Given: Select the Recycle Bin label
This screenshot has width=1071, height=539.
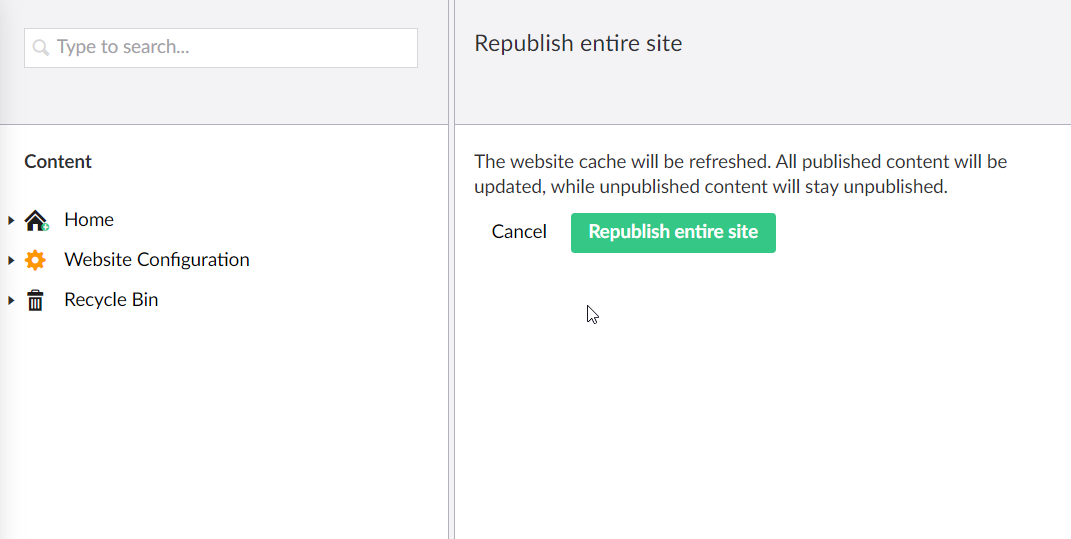Looking at the screenshot, I should (x=111, y=299).
